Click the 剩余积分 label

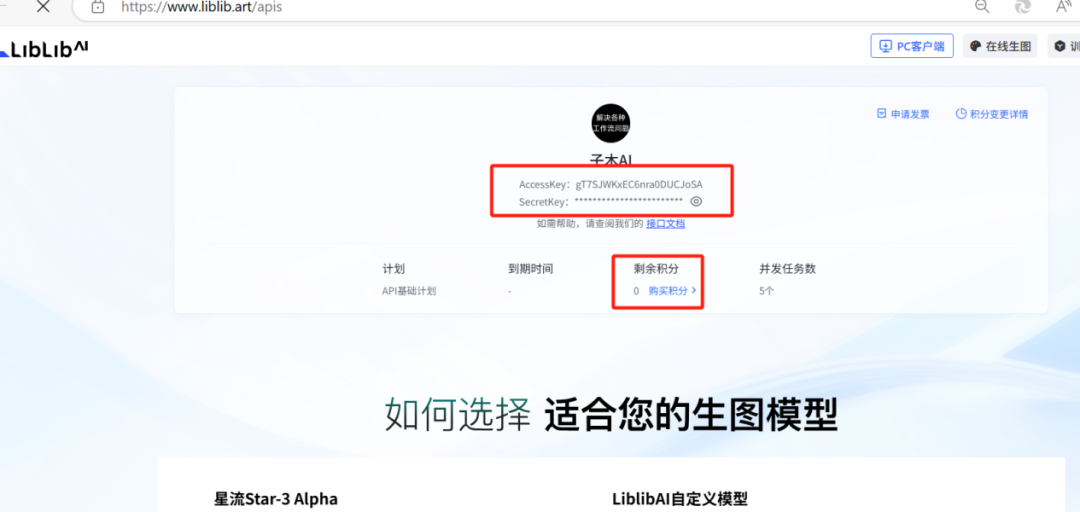pos(656,269)
